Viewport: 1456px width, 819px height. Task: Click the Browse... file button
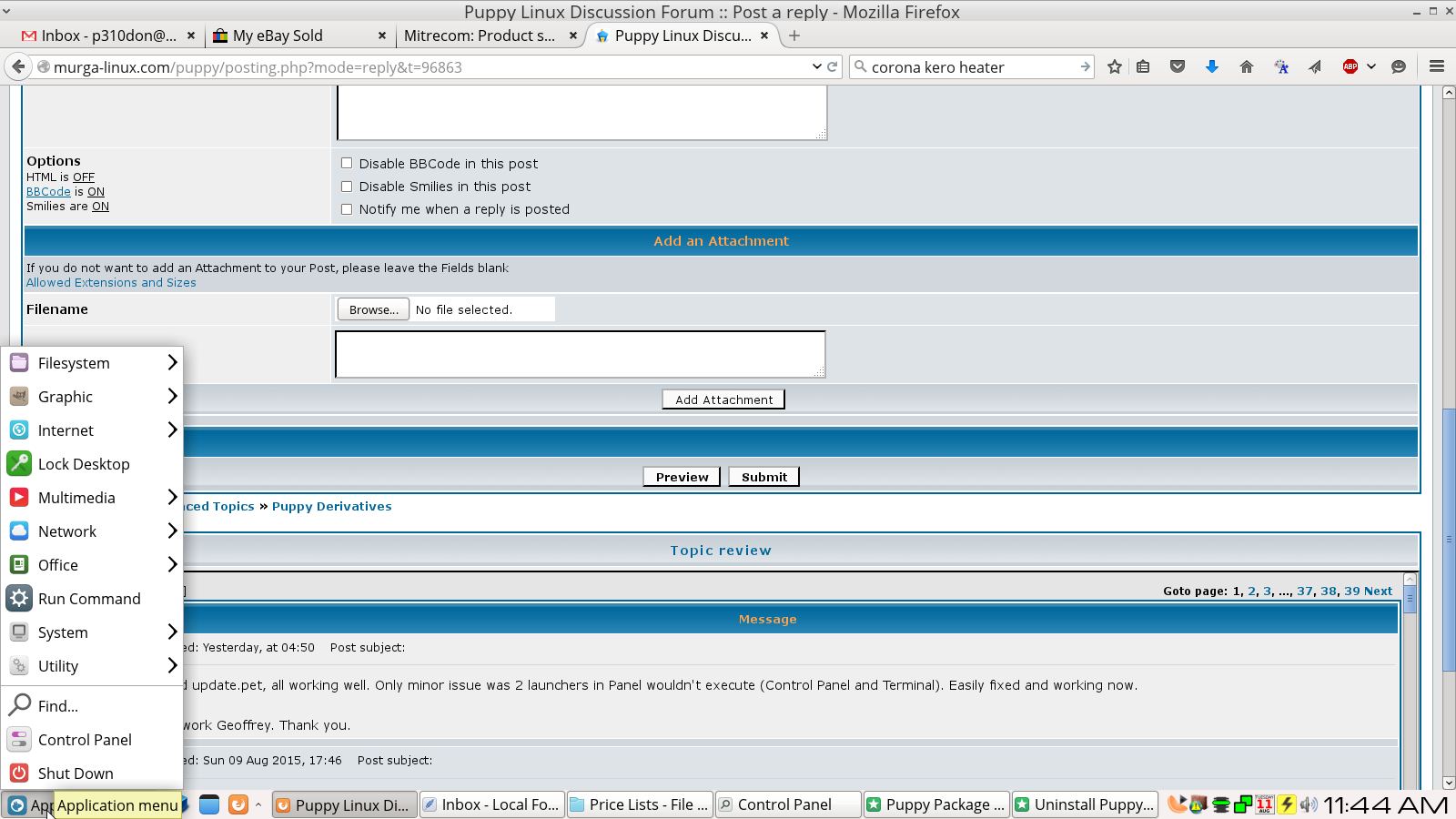373,309
